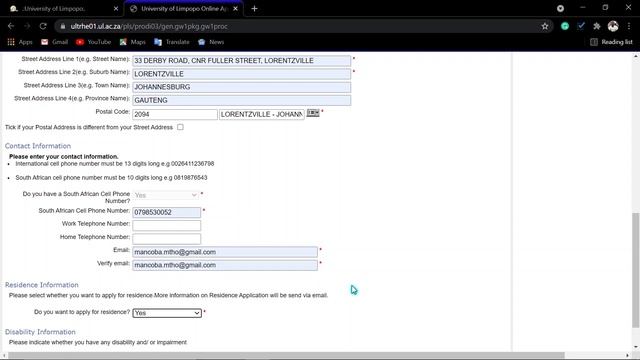
Task: Open the News bookmark
Action: pos(211,42)
